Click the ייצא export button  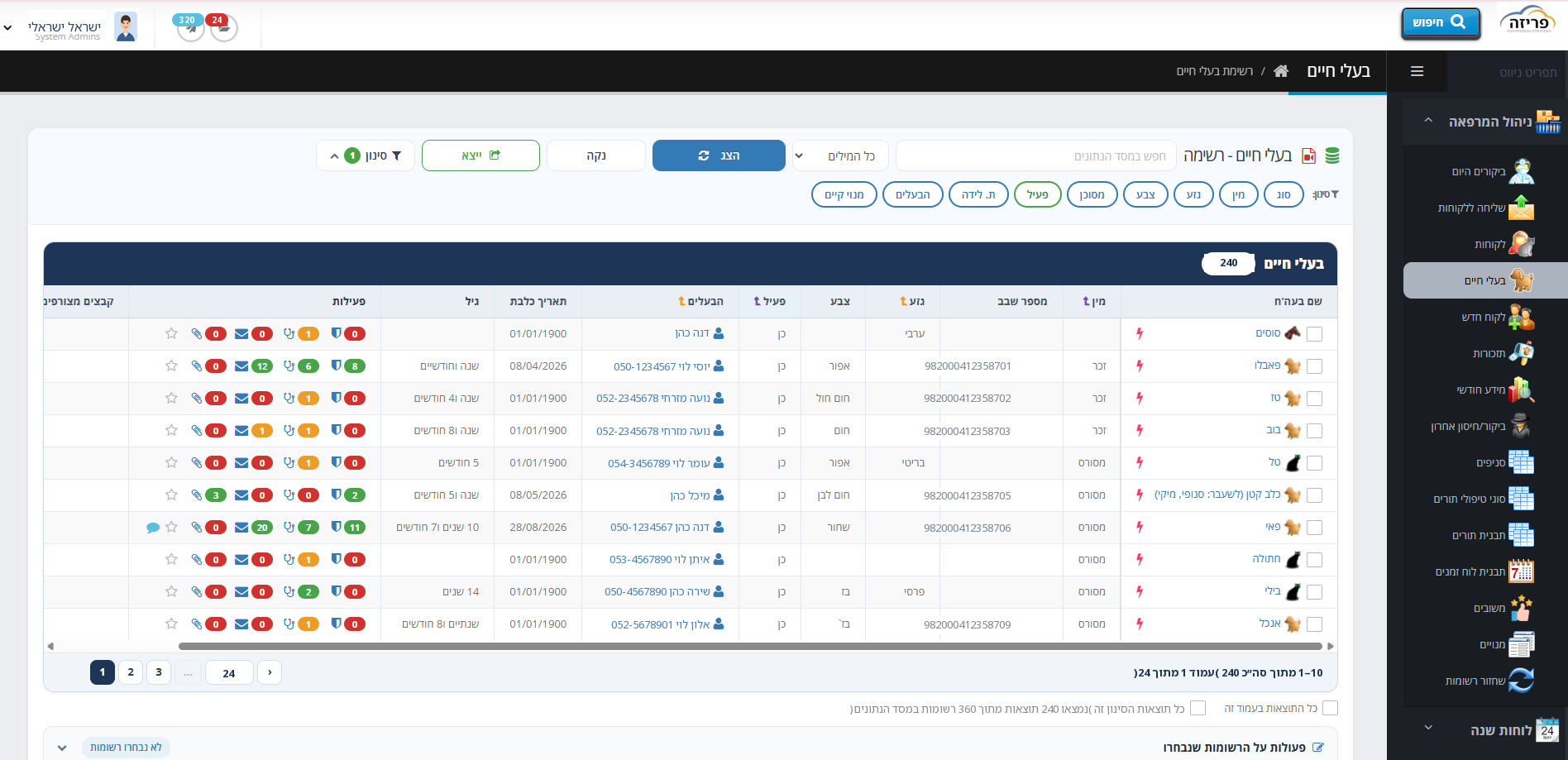[480, 155]
